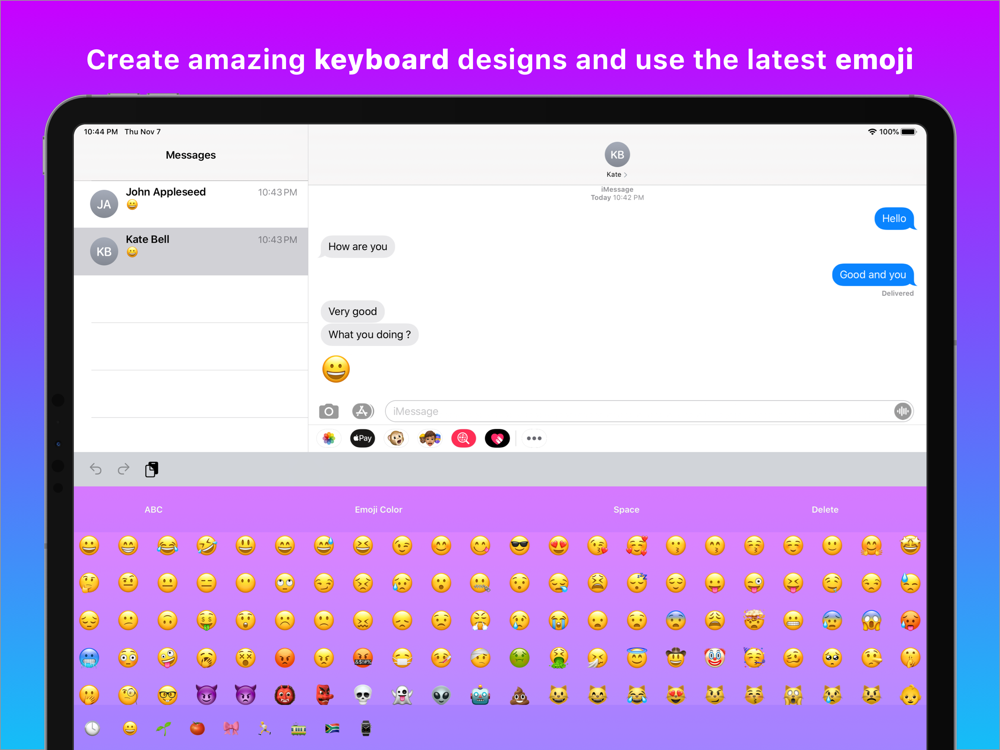The width and height of the screenshot is (1000, 750).
Task: Tap the Space key
Action: point(626,510)
